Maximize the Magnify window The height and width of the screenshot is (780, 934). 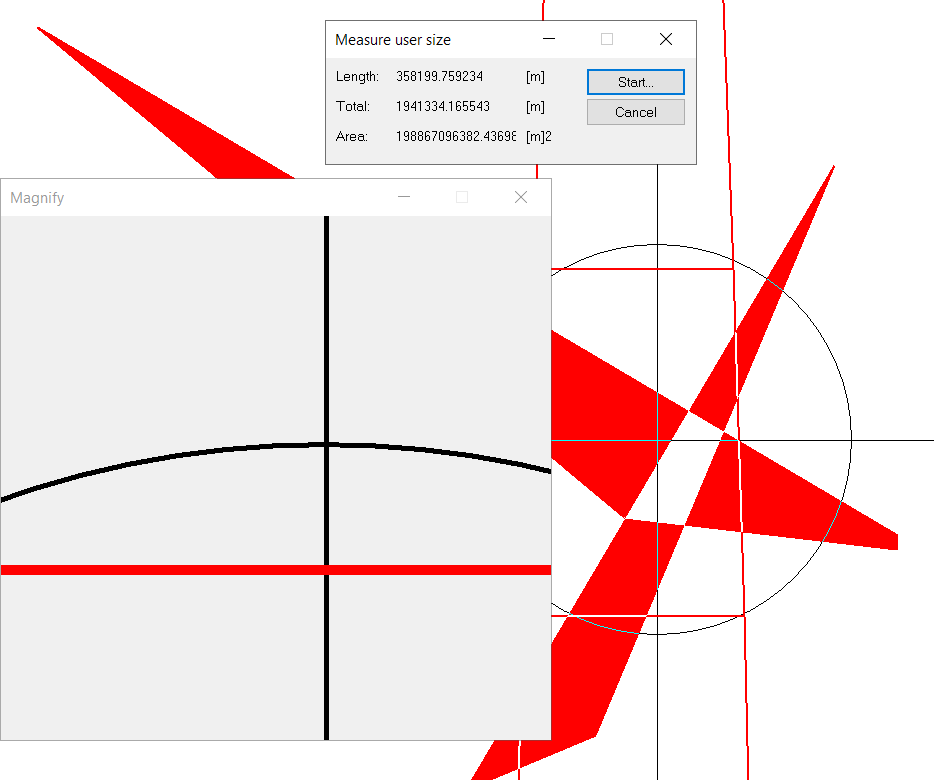[462, 197]
